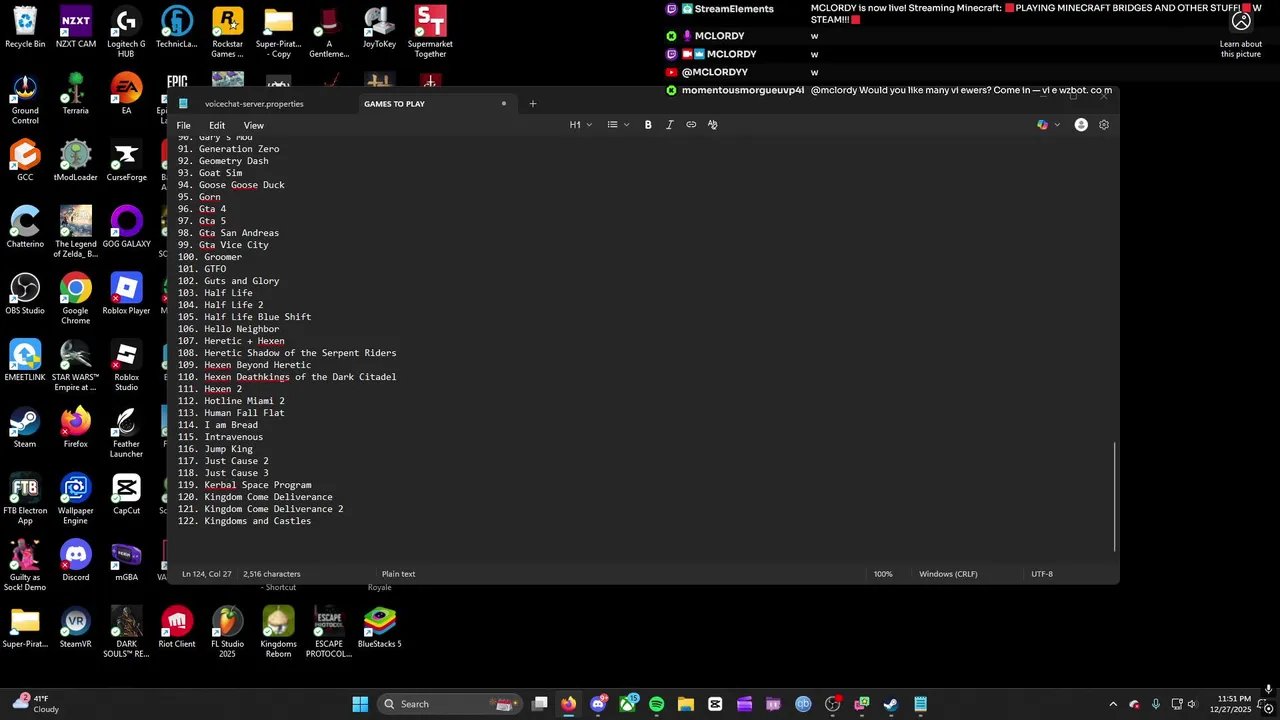Click the account profile icon in Notepad
Image resolution: width=1280 pixels, height=720 pixels.
point(1081,125)
